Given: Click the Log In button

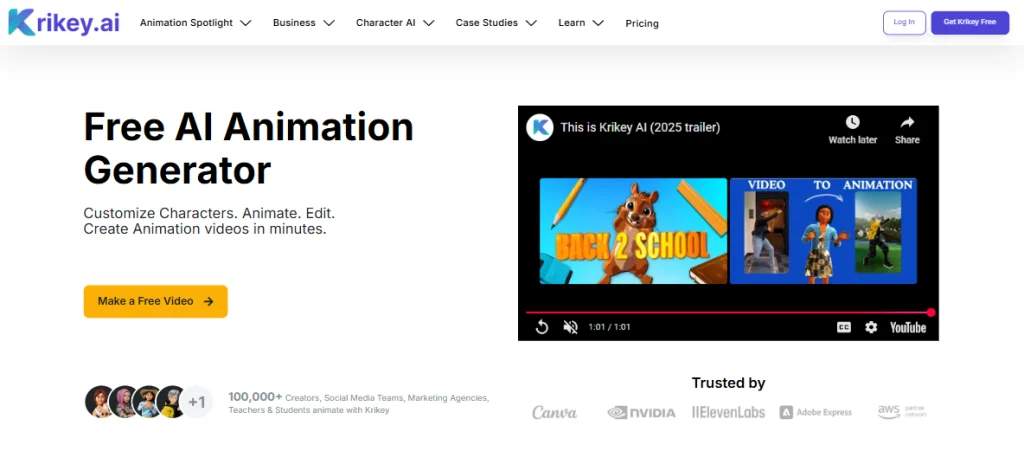Looking at the screenshot, I should pyautogui.click(x=904, y=22).
